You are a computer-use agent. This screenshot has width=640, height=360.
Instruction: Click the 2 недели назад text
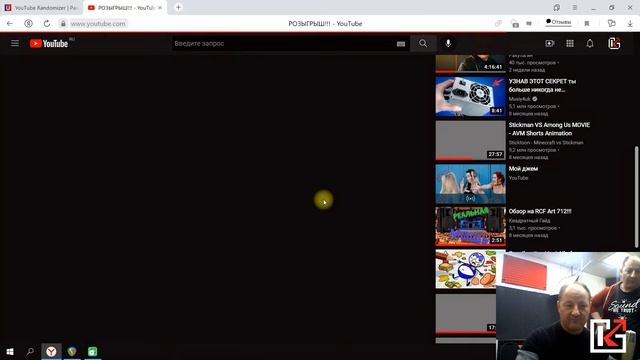click(x=527, y=70)
